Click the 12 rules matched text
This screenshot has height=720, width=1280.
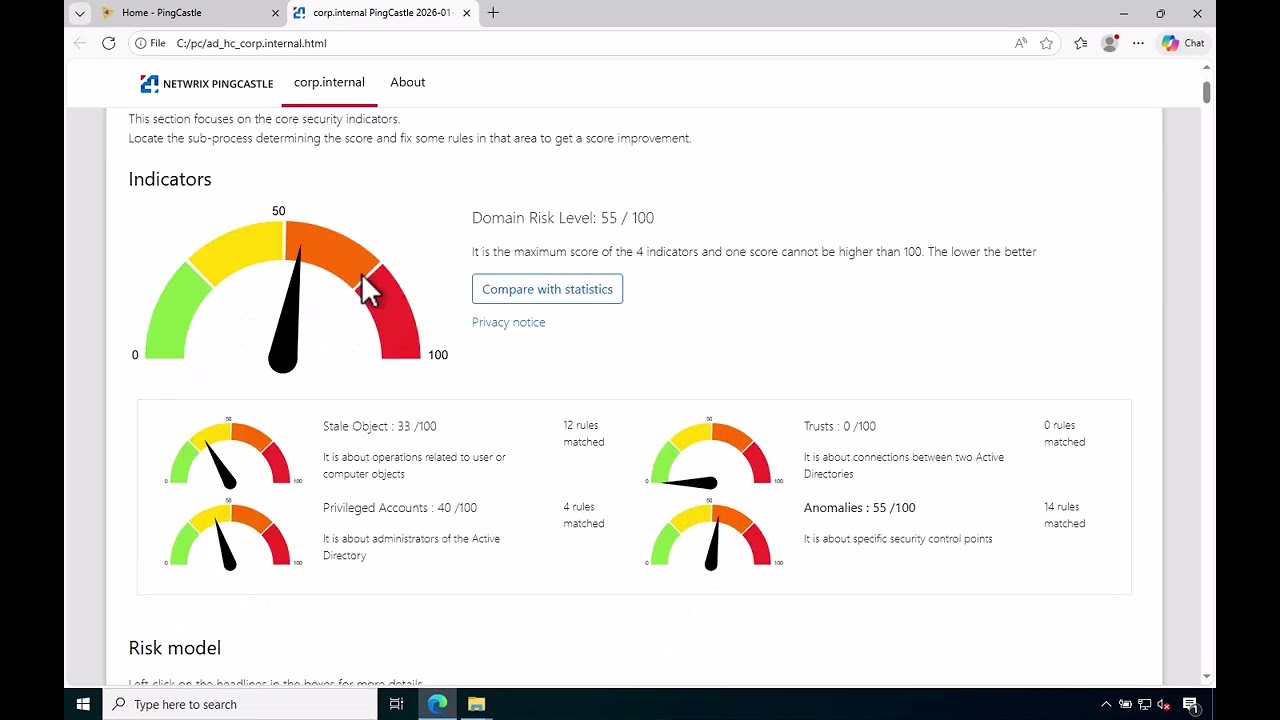584,433
